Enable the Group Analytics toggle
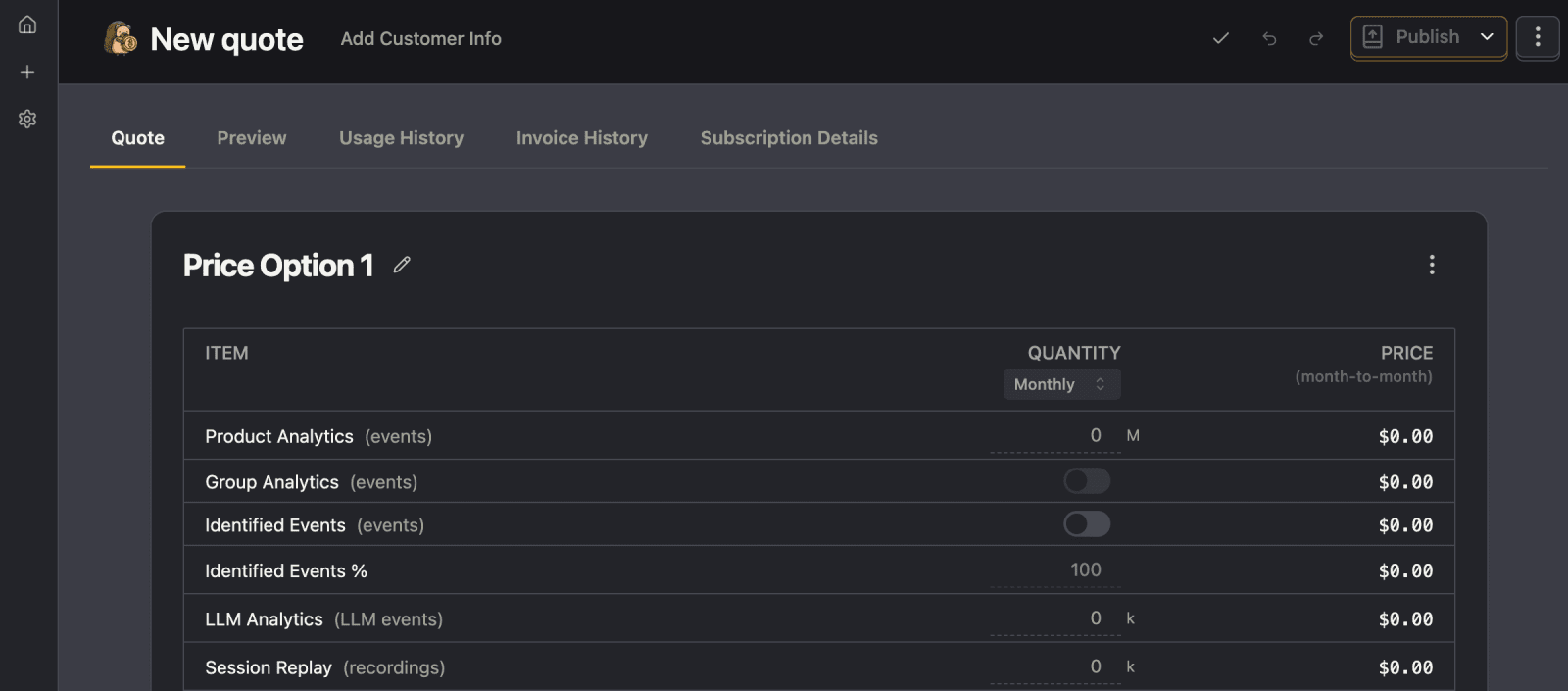The width and height of the screenshot is (1568, 691). tap(1087, 480)
